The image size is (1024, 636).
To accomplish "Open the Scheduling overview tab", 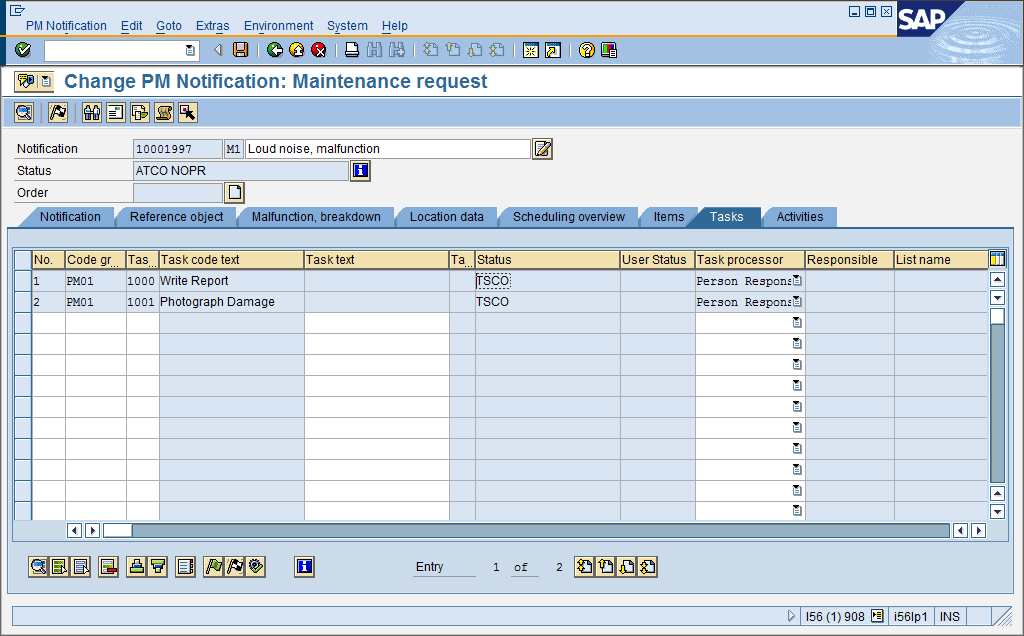I will pyautogui.click(x=569, y=217).
